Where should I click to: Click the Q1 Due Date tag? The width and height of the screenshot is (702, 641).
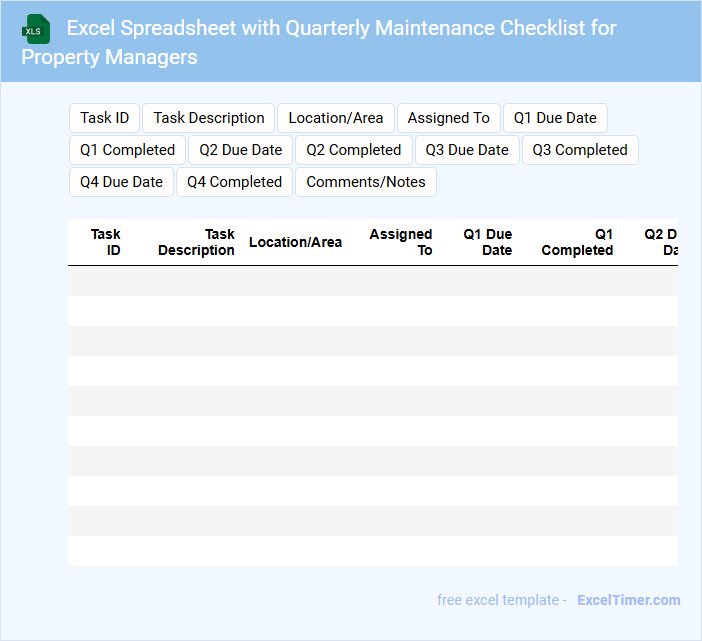pos(555,118)
